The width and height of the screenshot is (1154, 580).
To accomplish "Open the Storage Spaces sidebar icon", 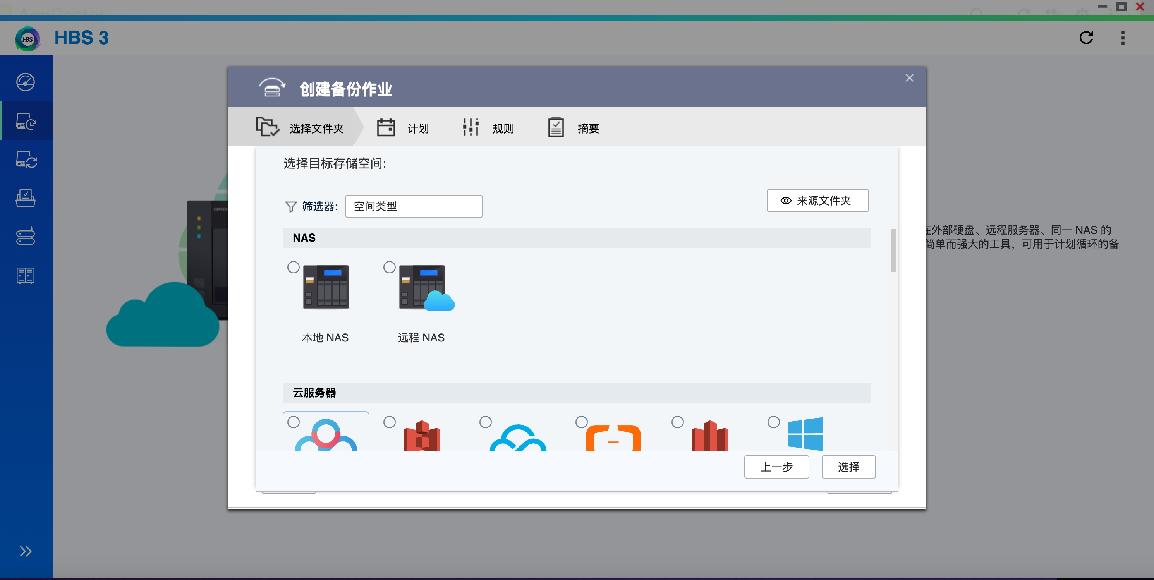I will pyautogui.click(x=25, y=237).
